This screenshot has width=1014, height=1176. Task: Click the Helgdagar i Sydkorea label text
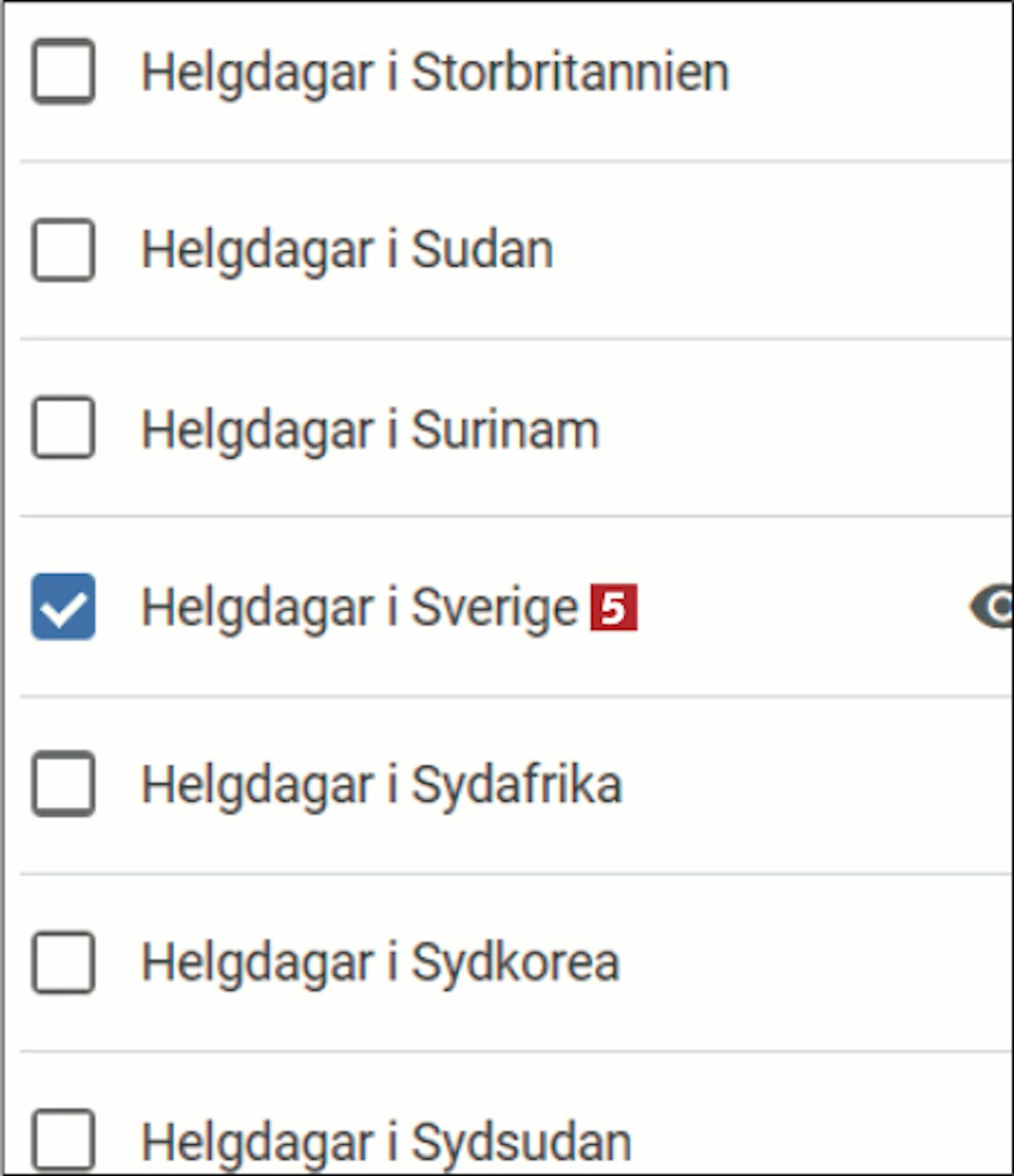pyautogui.click(x=380, y=963)
